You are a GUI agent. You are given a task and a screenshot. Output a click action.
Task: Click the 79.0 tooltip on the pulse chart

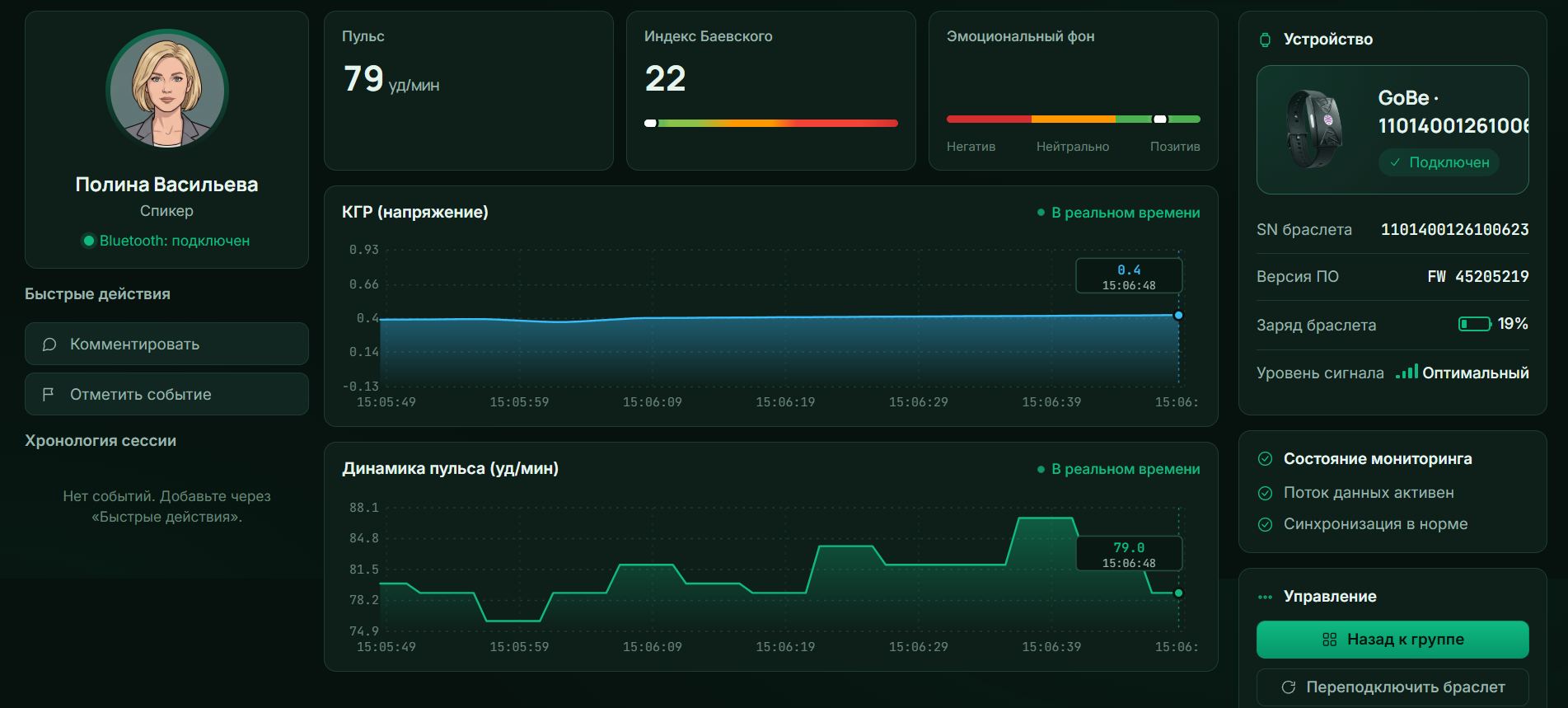click(1129, 554)
